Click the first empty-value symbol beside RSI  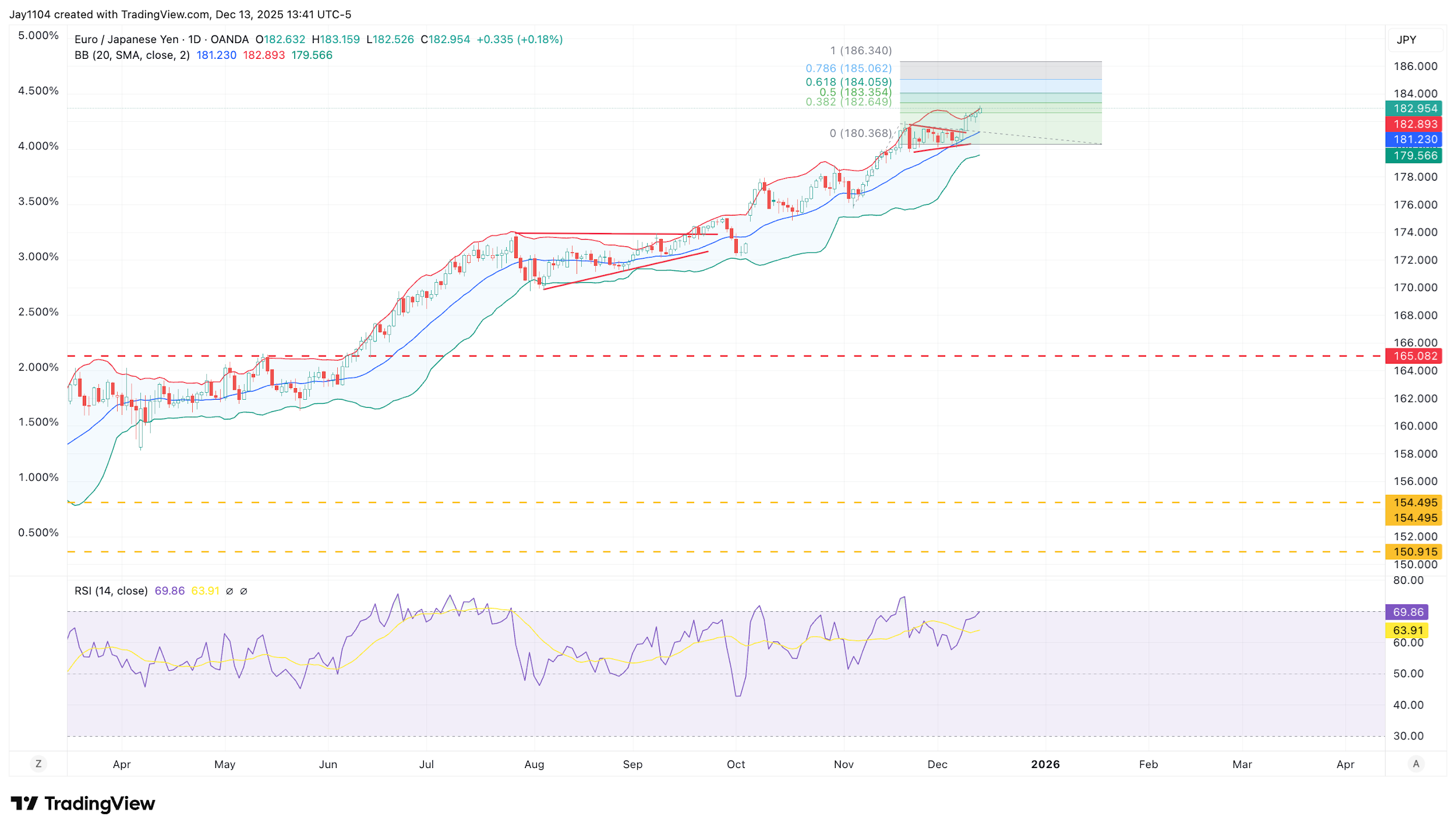coord(229,591)
